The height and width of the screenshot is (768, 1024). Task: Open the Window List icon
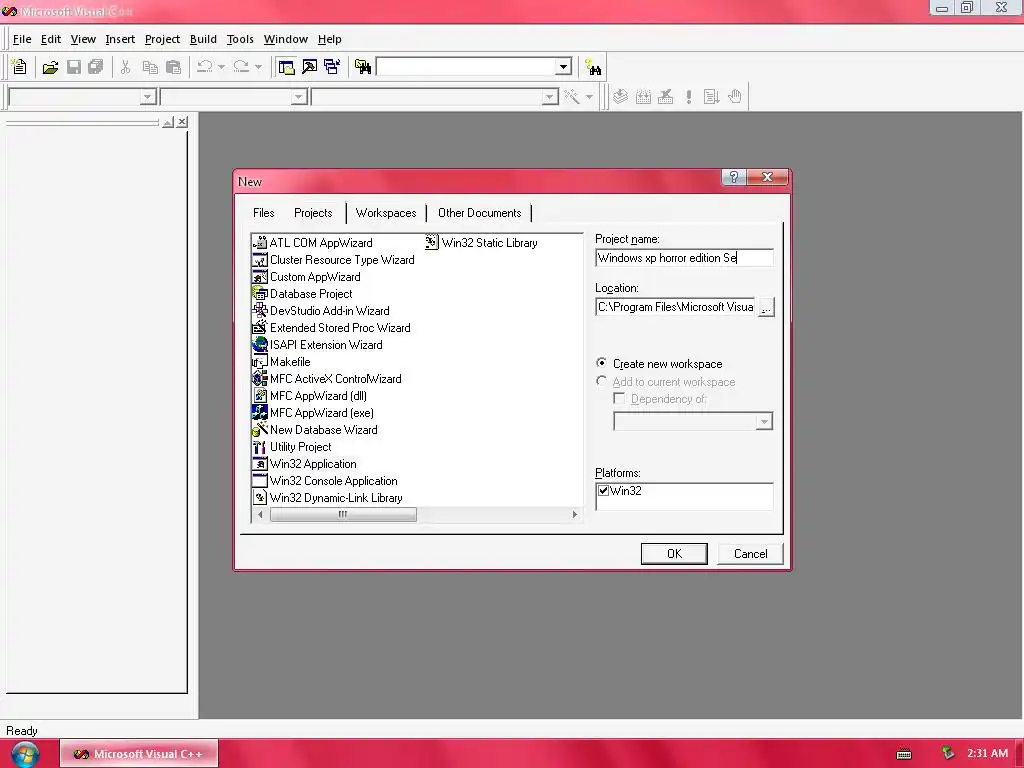332,67
